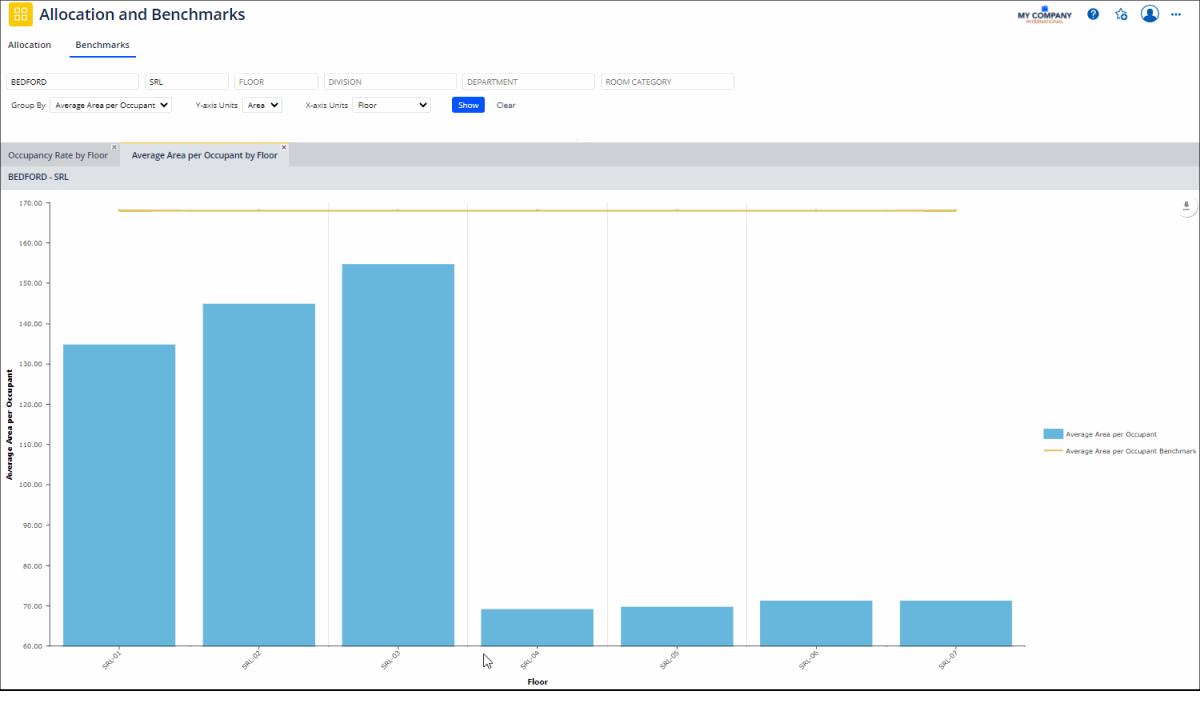This screenshot has height=703, width=1200.
Task: Click the My Company International logo
Action: tap(1044, 15)
